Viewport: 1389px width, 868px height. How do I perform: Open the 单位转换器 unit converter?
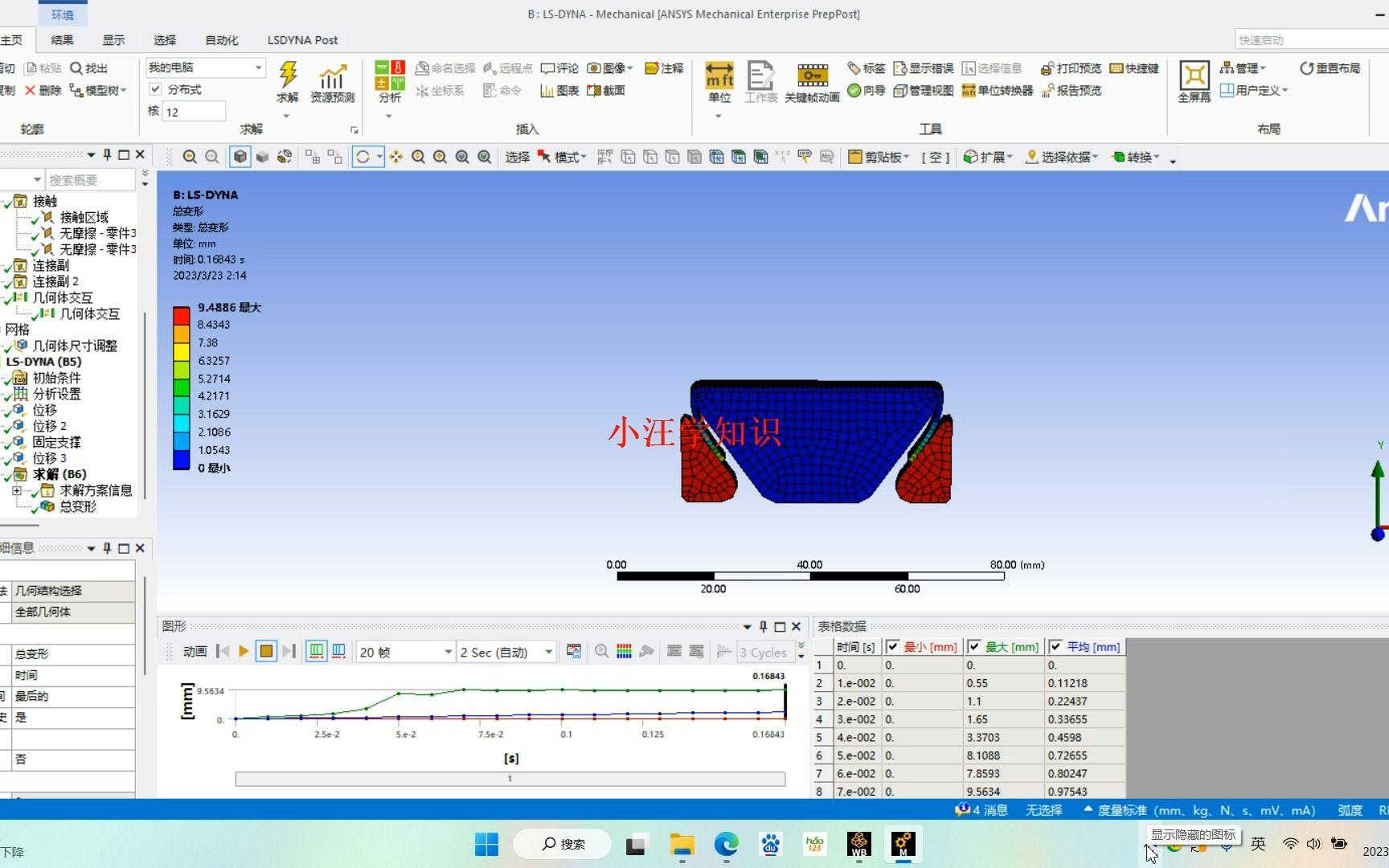click(997, 90)
